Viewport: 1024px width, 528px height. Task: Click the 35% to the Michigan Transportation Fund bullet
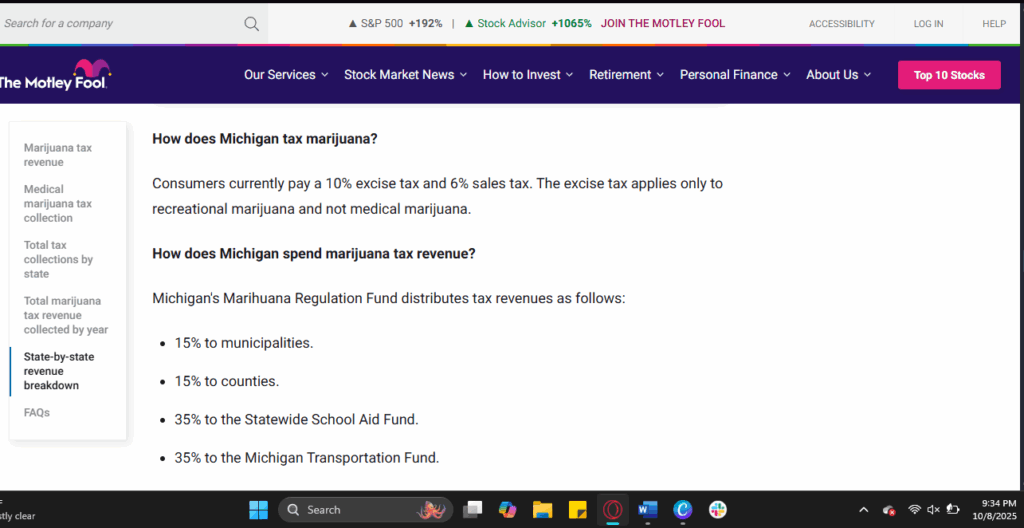307,458
